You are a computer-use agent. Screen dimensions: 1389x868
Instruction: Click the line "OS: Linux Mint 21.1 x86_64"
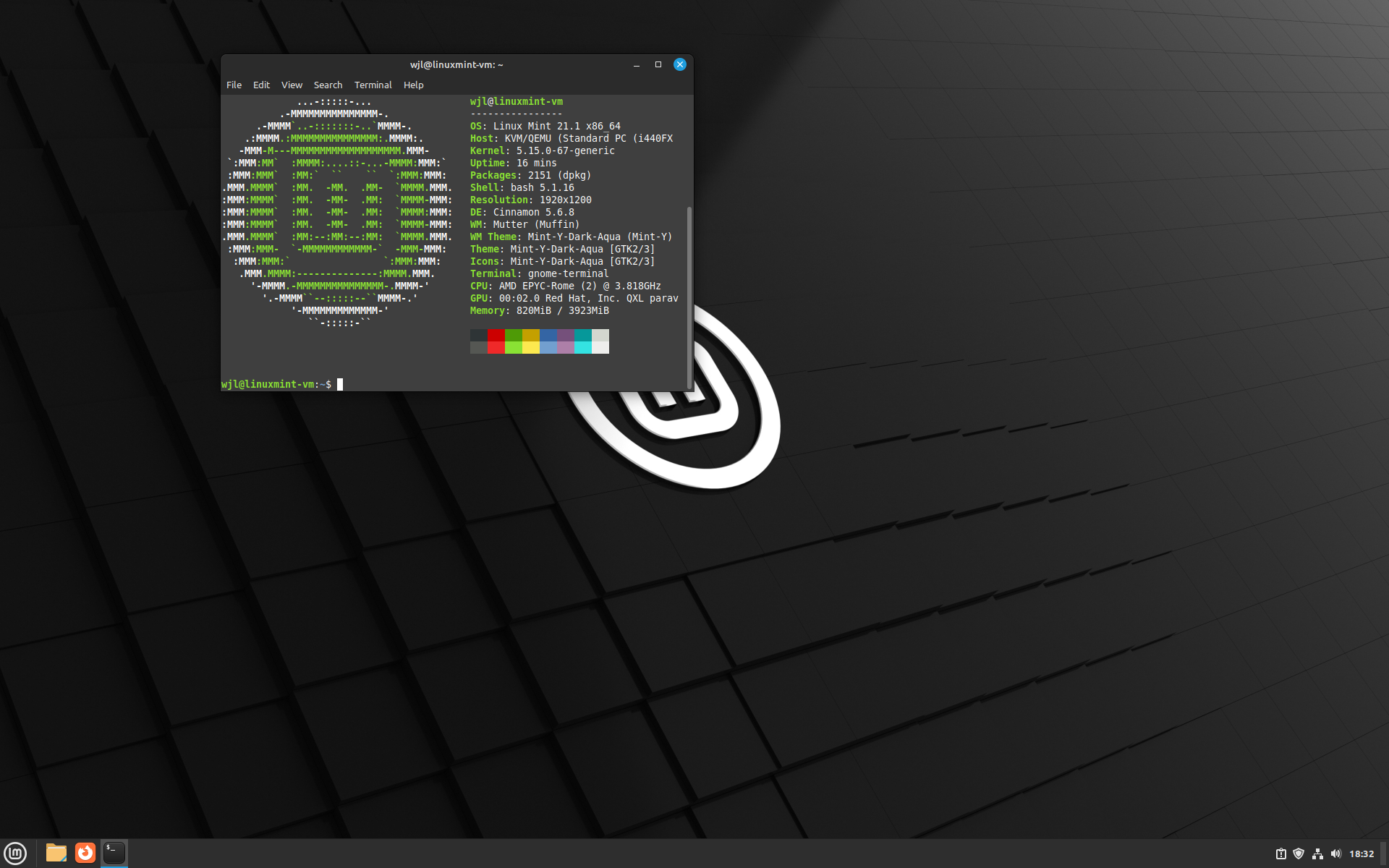click(x=545, y=126)
